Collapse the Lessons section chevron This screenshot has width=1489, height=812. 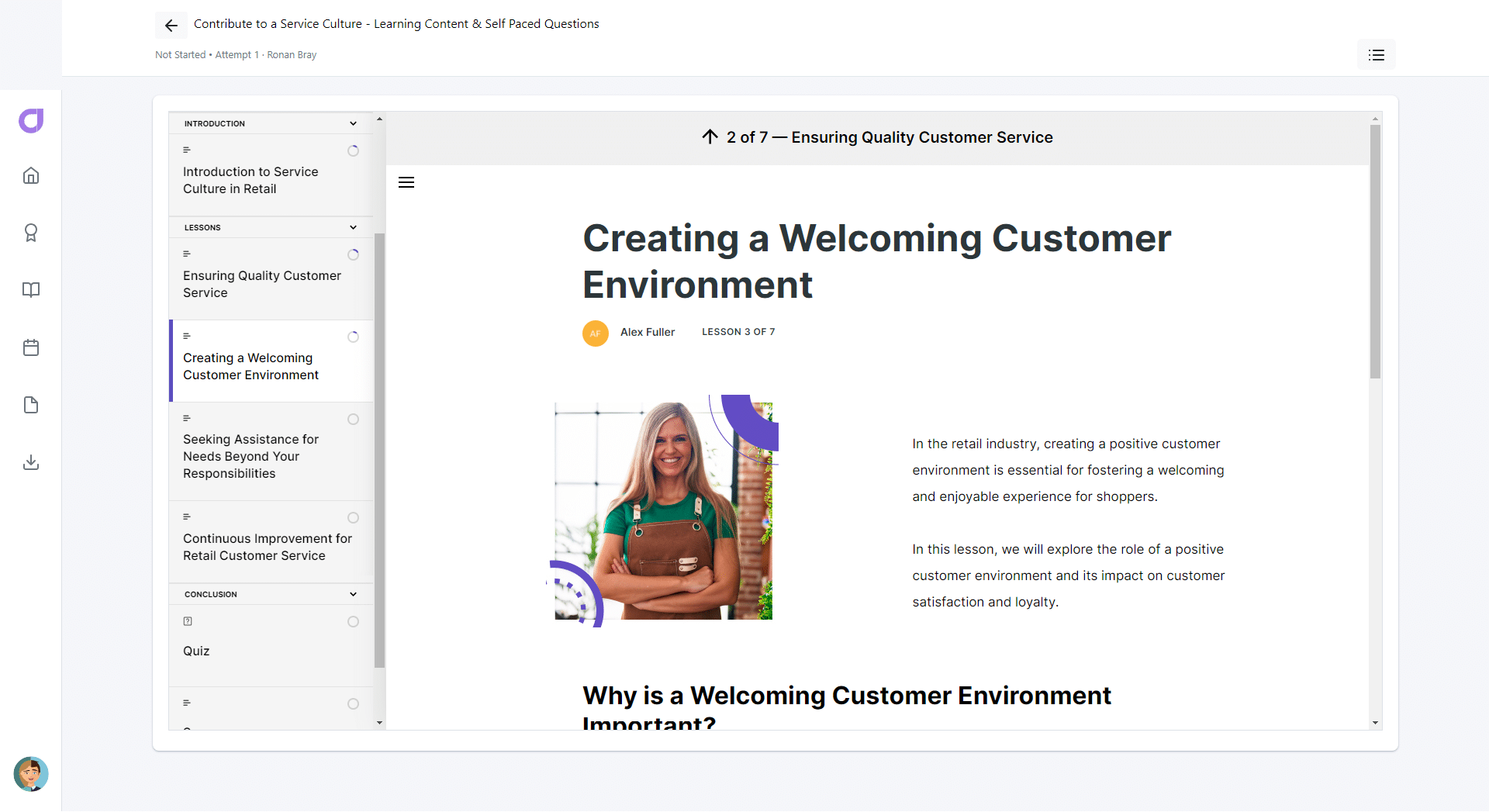[354, 227]
